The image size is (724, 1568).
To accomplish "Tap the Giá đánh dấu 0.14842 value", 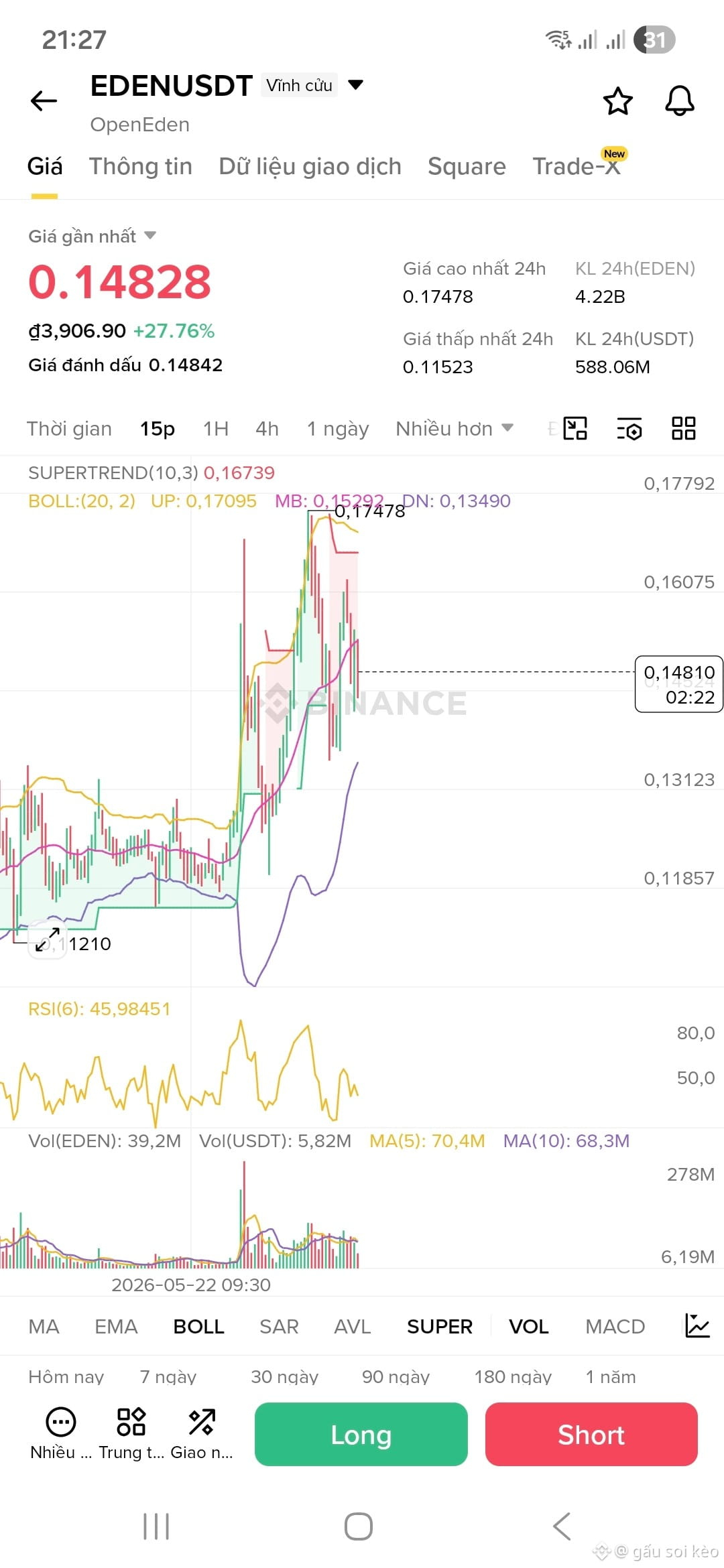I will (125, 365).
